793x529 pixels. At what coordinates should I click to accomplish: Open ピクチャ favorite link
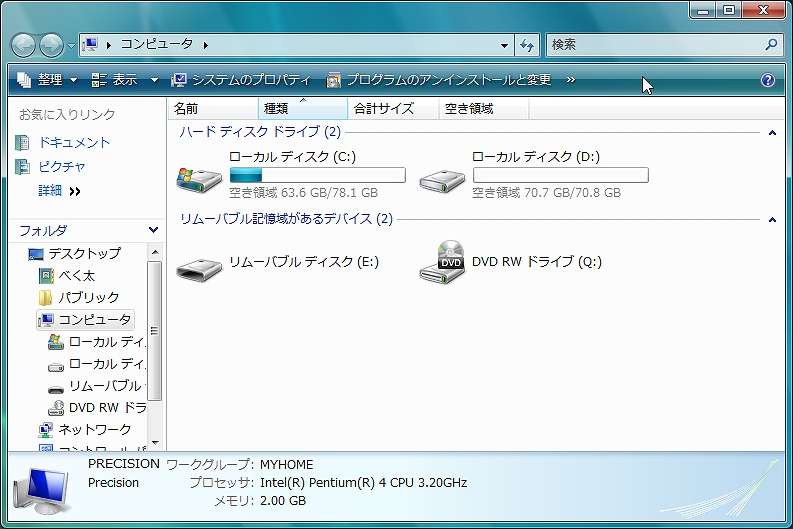pyautogui.click(x=62, y=167)
